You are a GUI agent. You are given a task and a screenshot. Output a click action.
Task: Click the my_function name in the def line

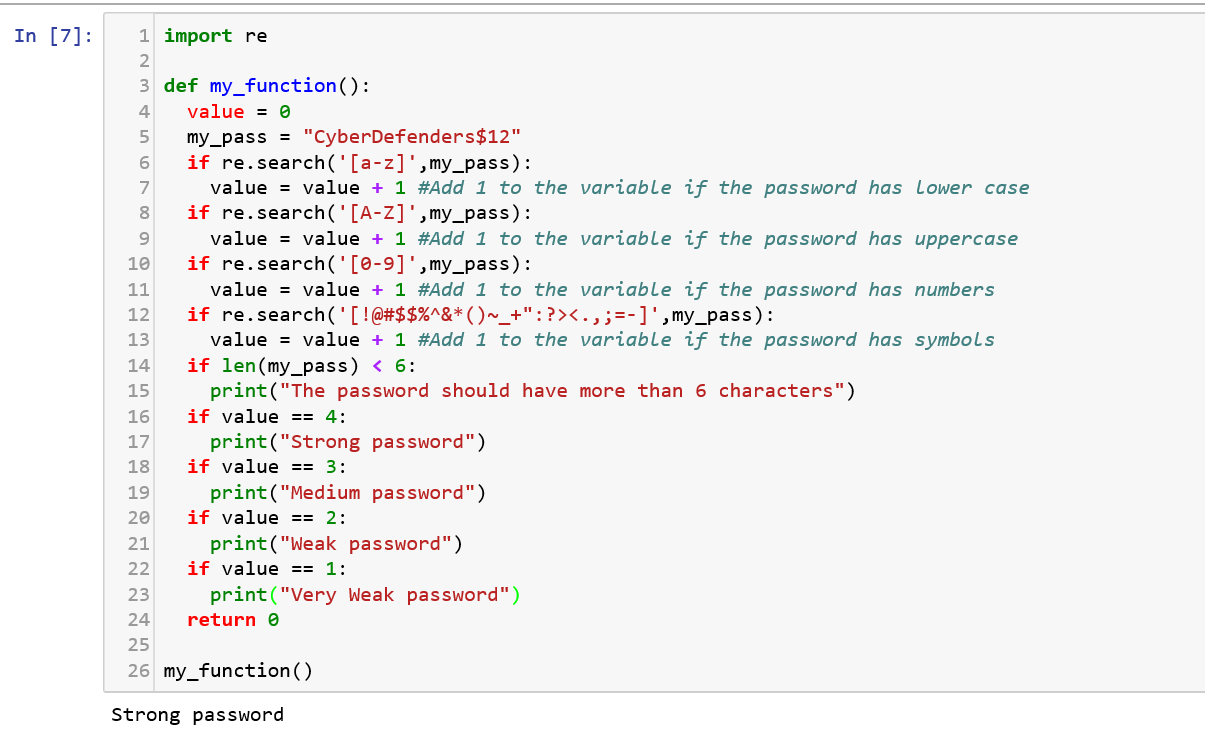point(272,86)
